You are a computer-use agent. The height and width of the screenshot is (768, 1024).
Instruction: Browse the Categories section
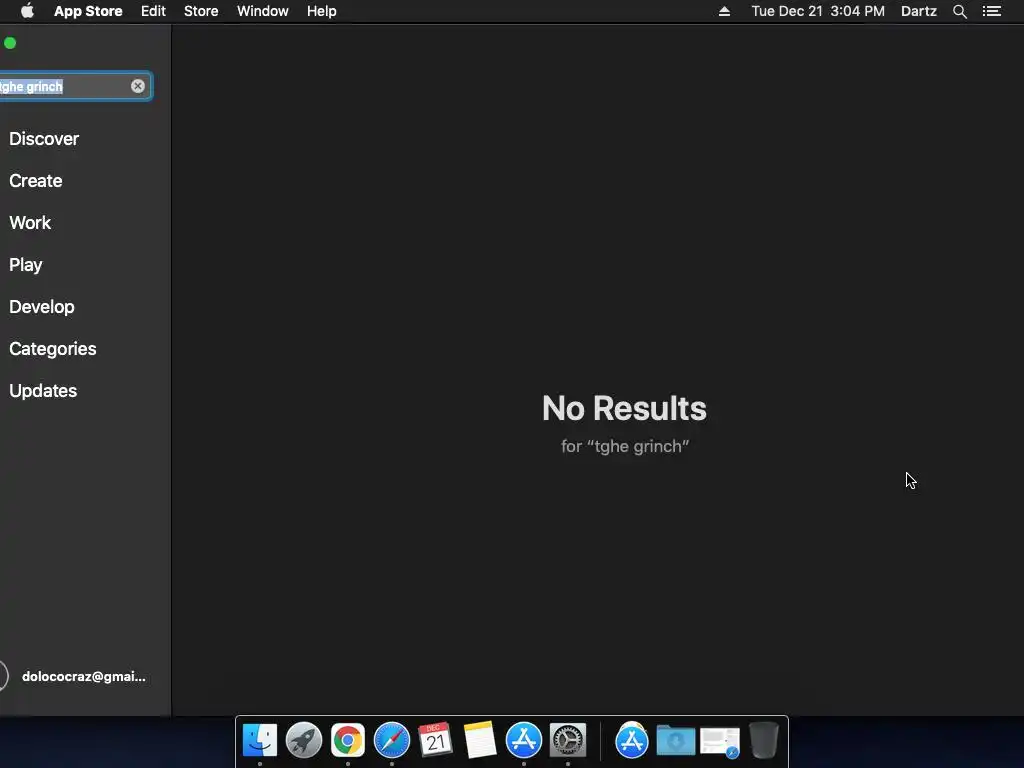tap(53, 349)
